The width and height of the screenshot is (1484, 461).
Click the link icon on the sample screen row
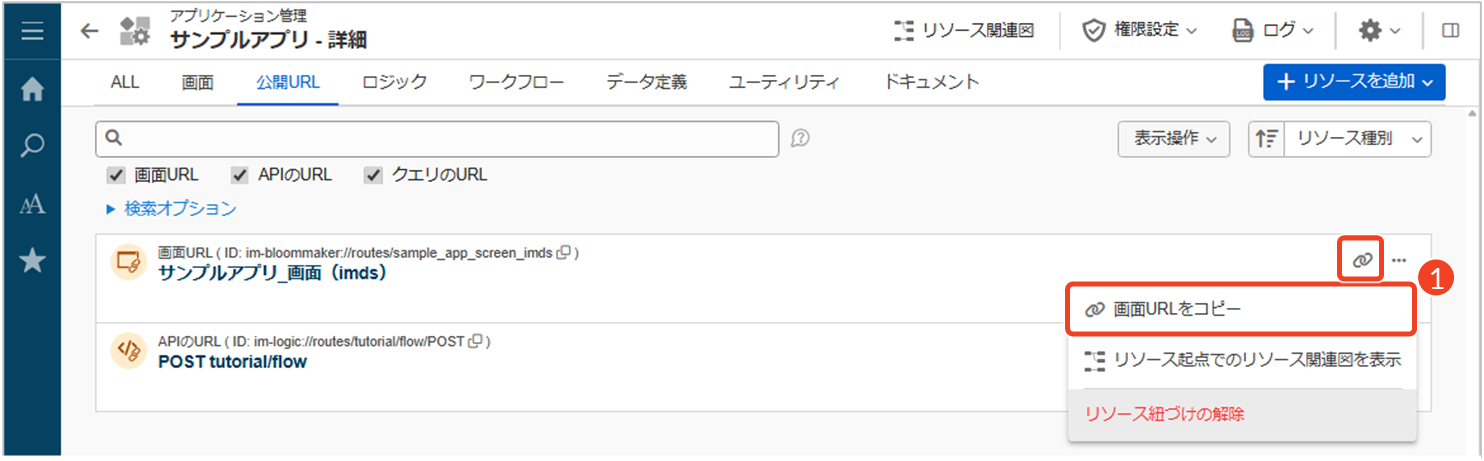coord(1361,260)
